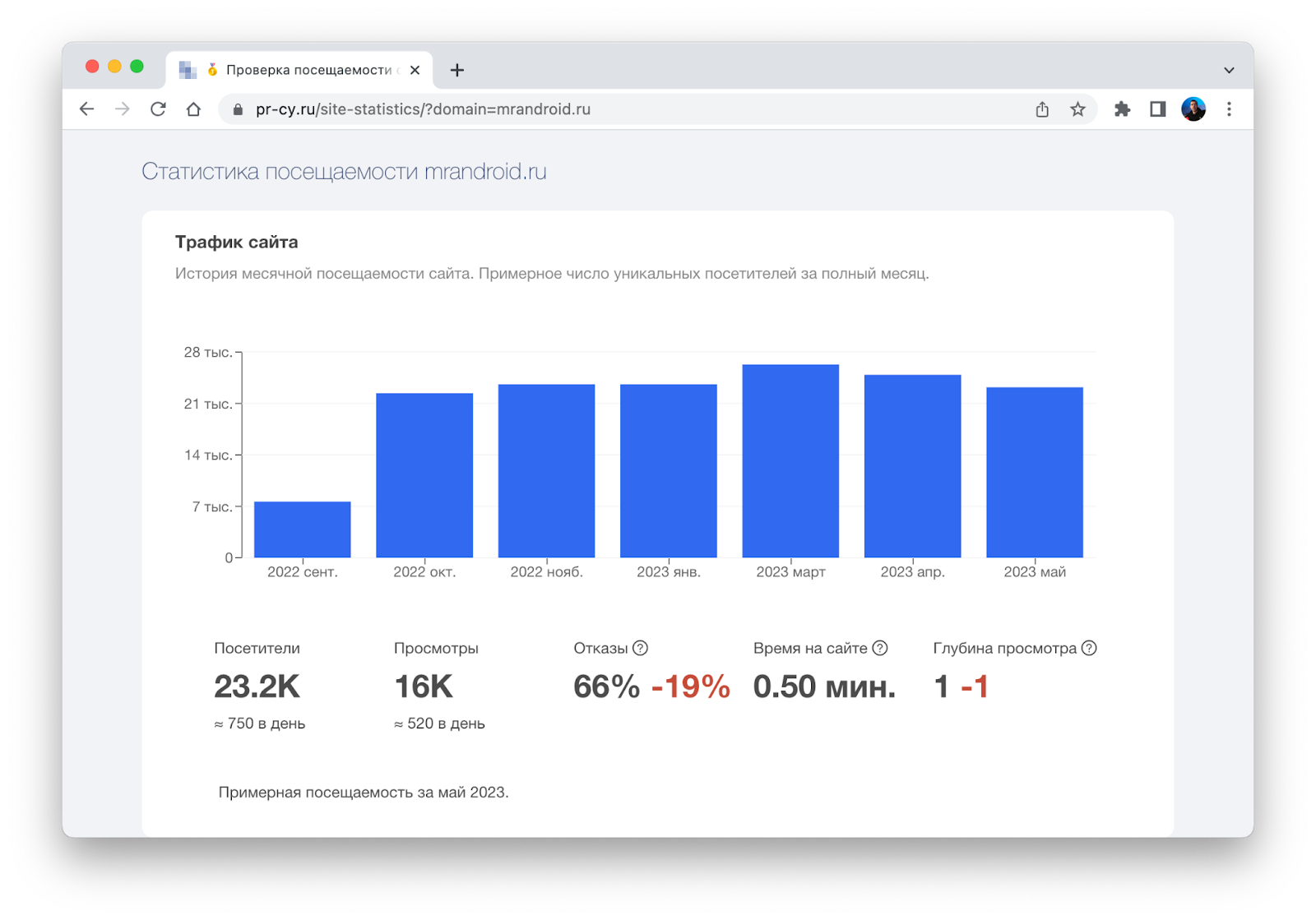Click the Статистика посещаемости mrandroid.ru heading

pyautogui.click(x=344, y=171)
